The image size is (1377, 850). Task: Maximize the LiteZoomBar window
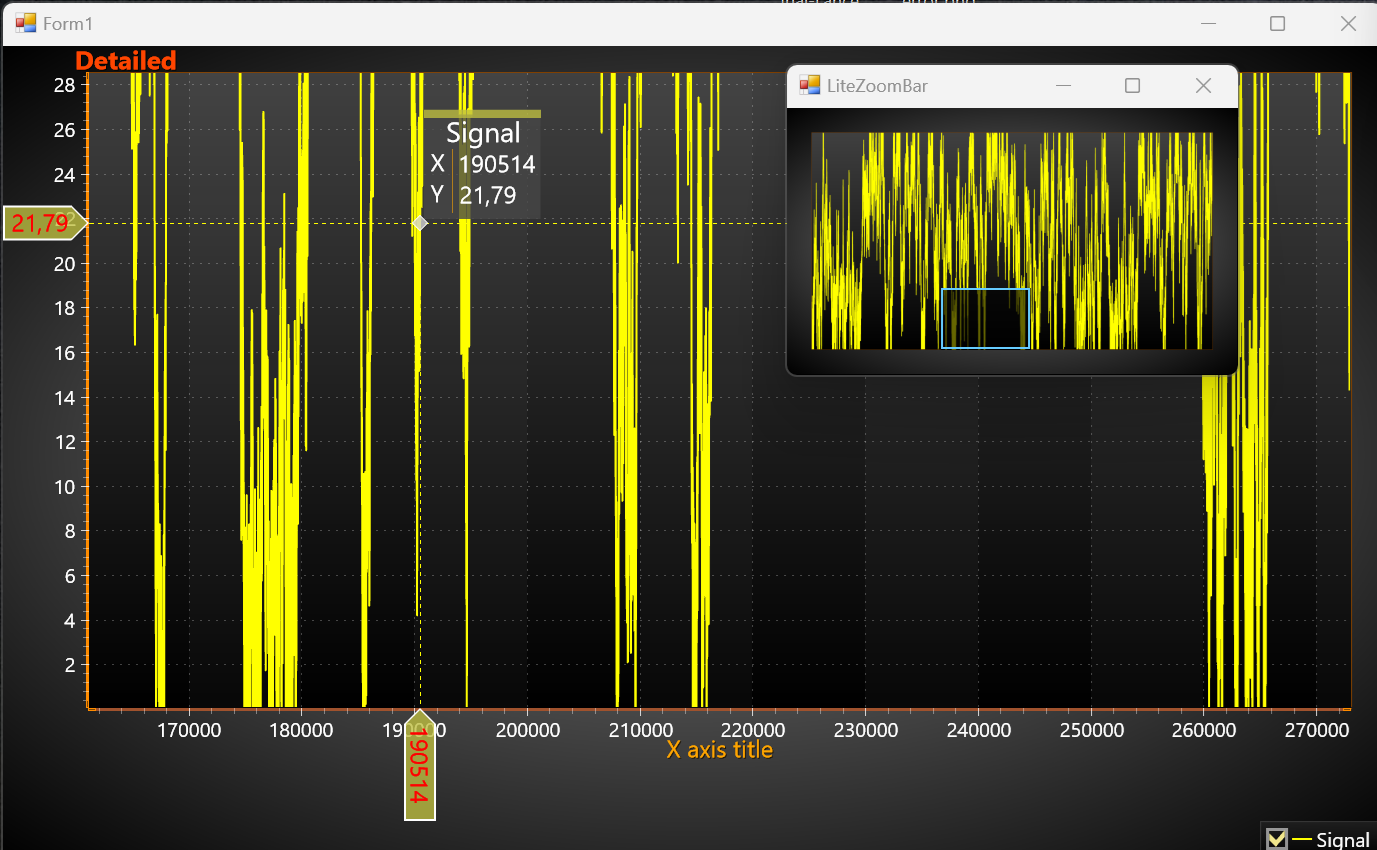pos(1132,86)
